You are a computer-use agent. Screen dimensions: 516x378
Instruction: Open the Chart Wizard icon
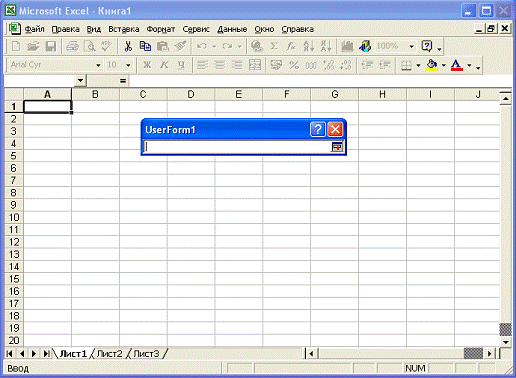pyautogui.click(x=347, y=46)
